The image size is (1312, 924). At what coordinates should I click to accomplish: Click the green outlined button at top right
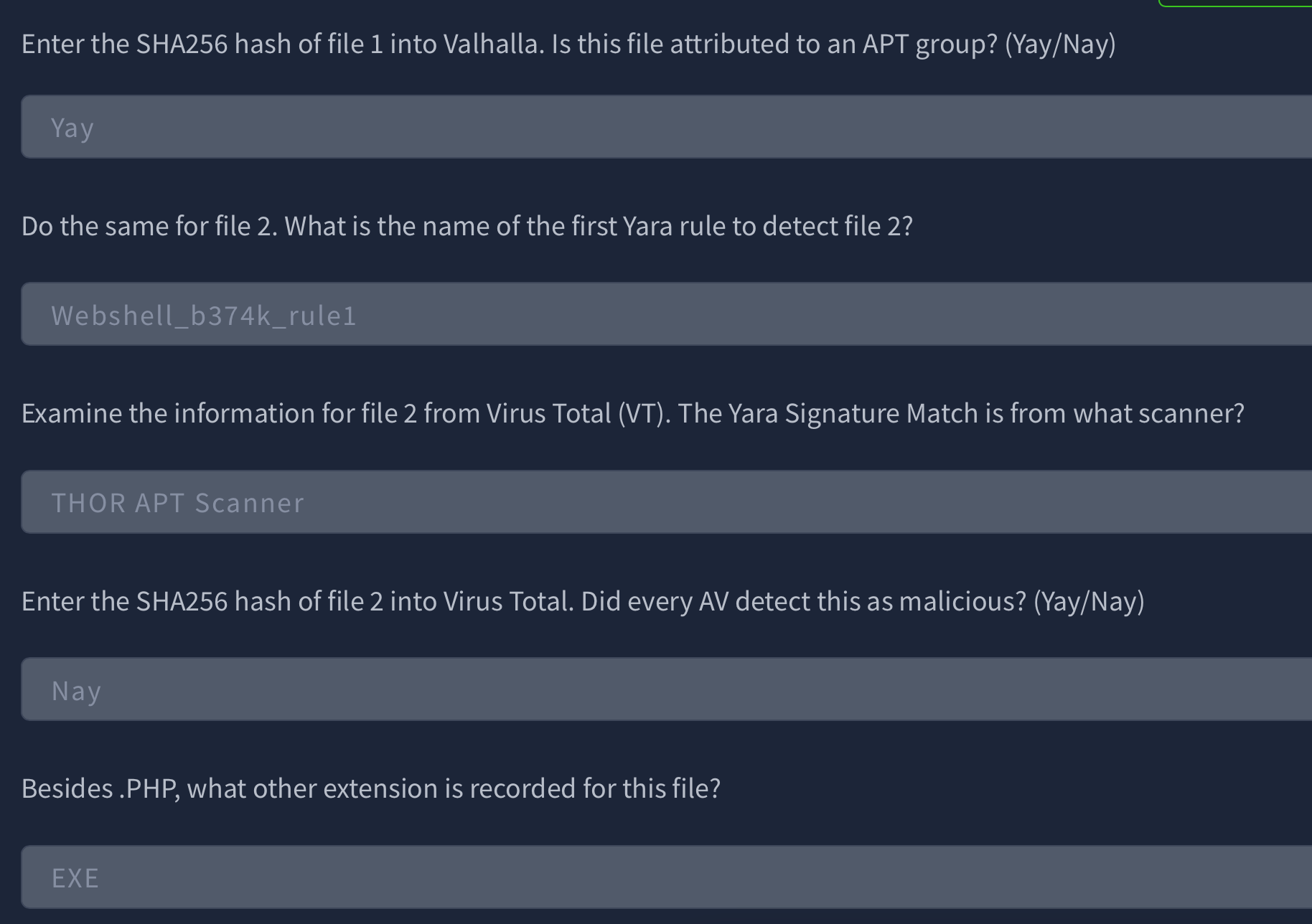click(1235, 3)
